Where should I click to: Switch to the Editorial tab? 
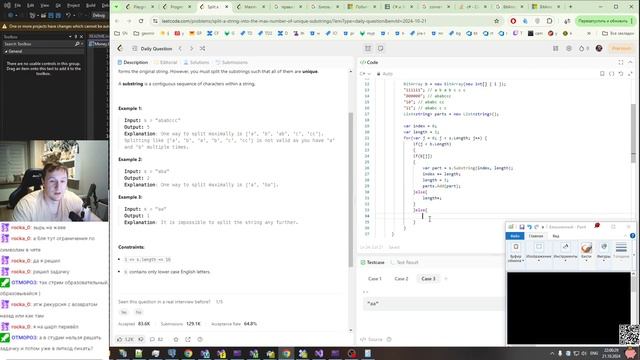pos(166,62)
